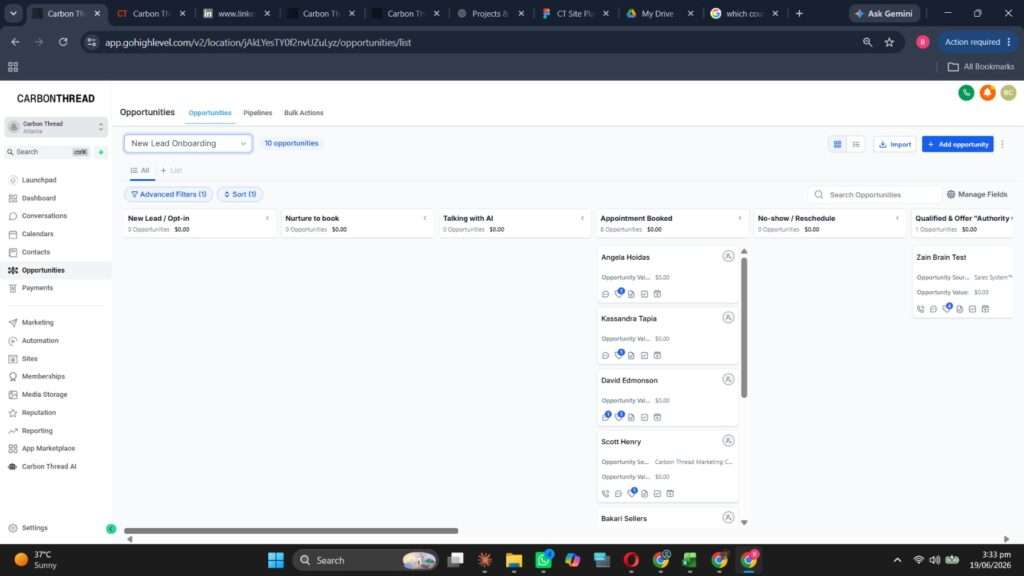Open Appointment Booked column menu
1024x576 pixels.
[x=739, y=218]
